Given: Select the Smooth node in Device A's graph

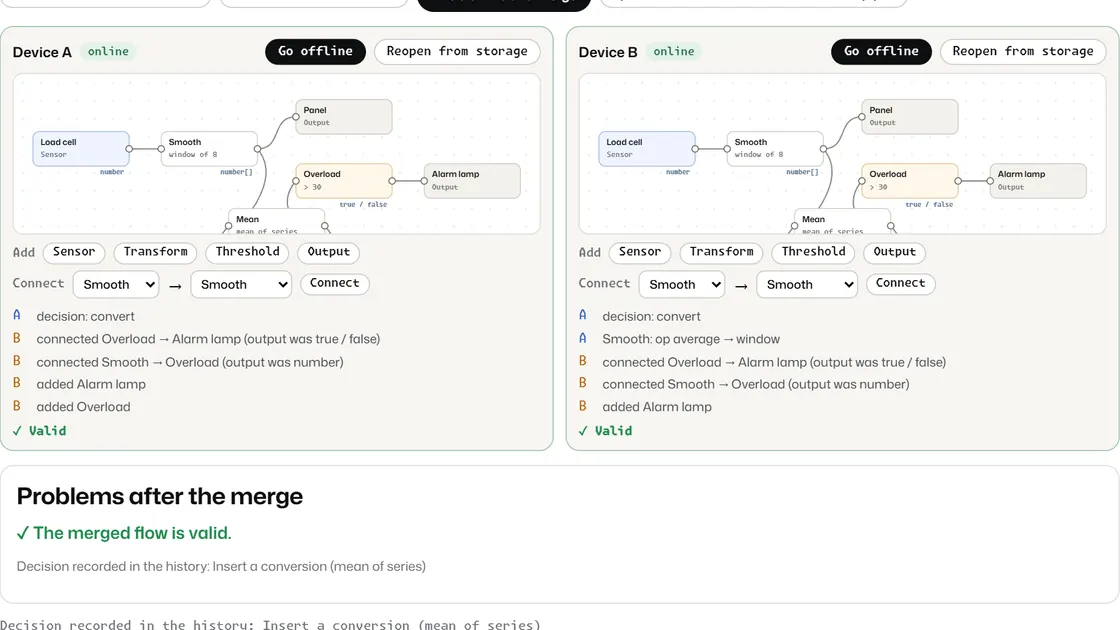Looking at the screenshot, I should point(209,149).
